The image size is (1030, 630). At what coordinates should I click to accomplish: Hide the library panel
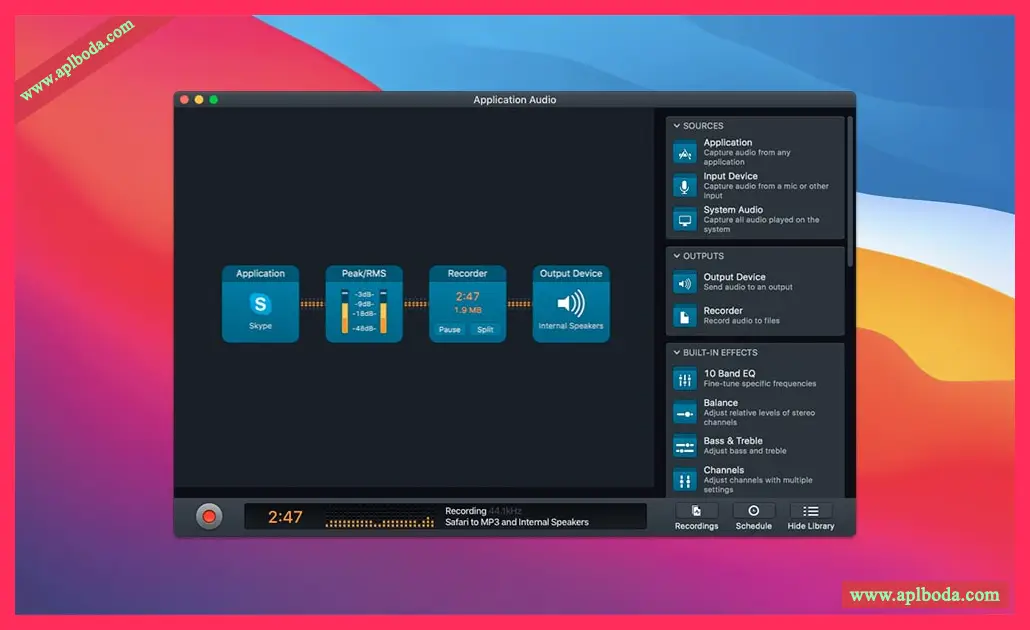pos(811,517)
